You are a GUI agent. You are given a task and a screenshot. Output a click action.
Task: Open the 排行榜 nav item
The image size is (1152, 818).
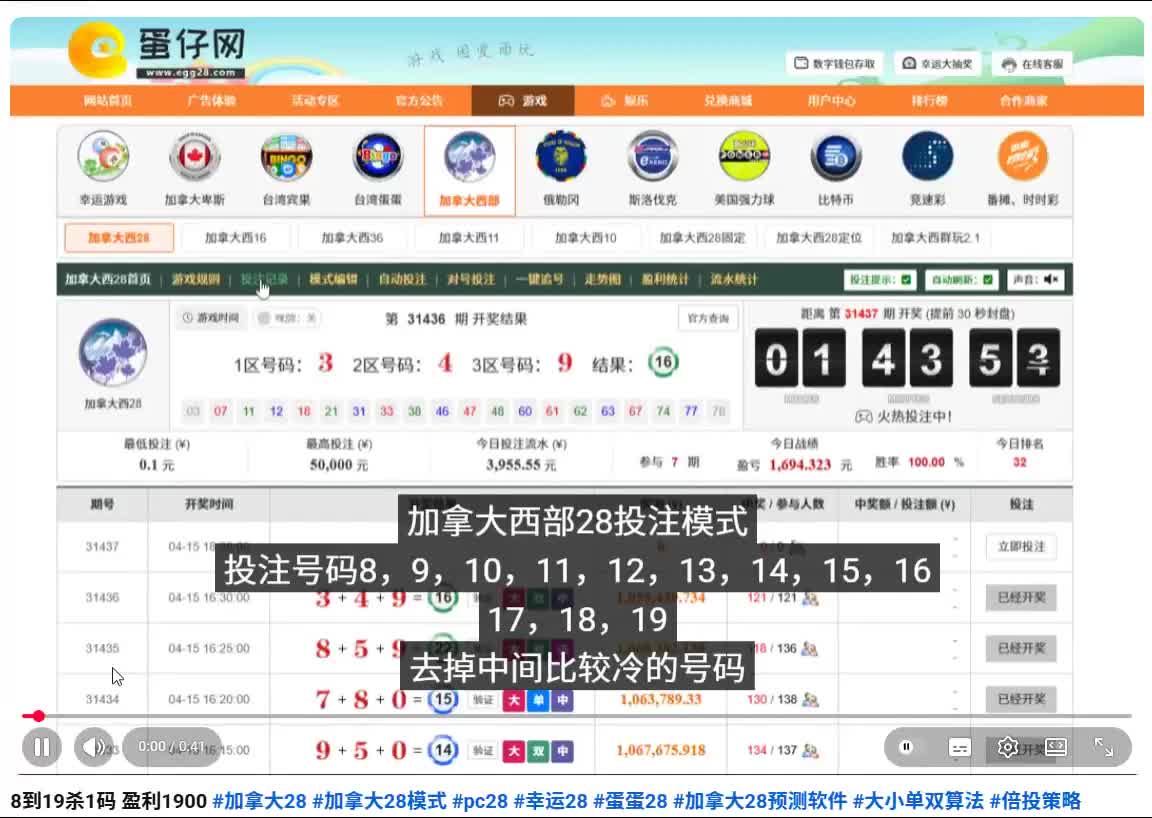coord(929,101)
